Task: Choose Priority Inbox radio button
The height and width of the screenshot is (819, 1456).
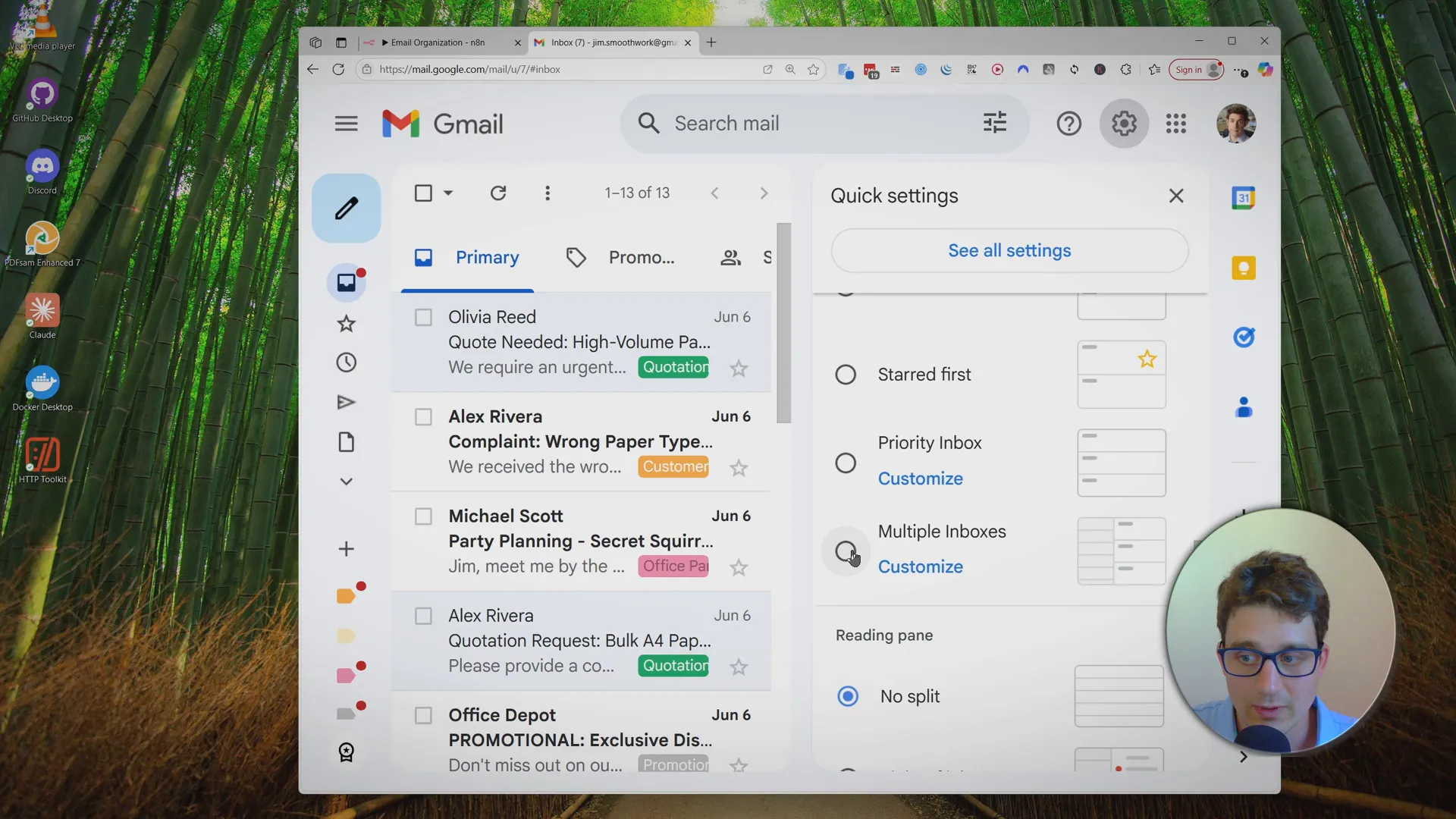Action: (846, 463)
